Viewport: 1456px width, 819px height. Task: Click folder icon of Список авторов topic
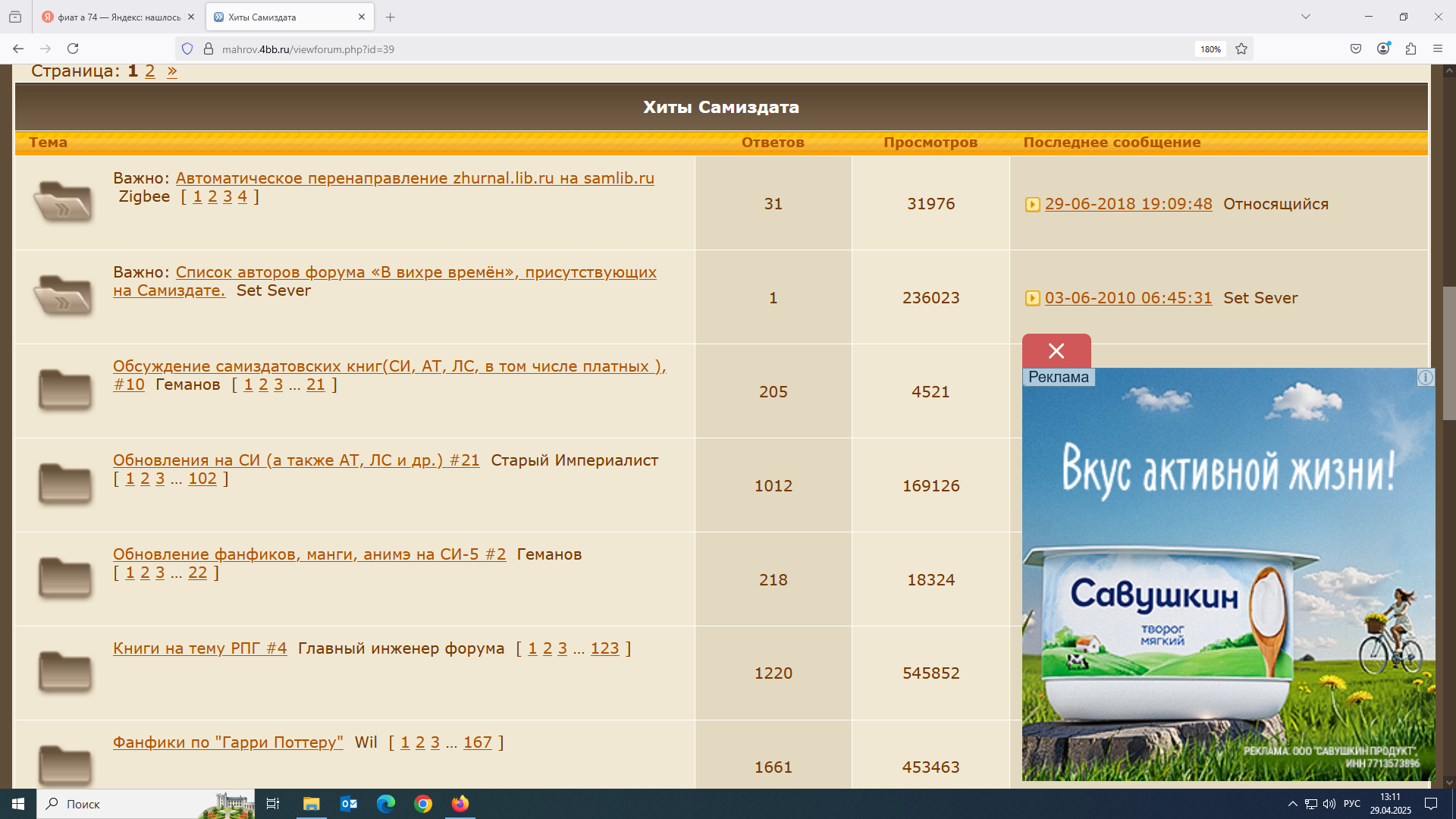click(x=64, y=296)
